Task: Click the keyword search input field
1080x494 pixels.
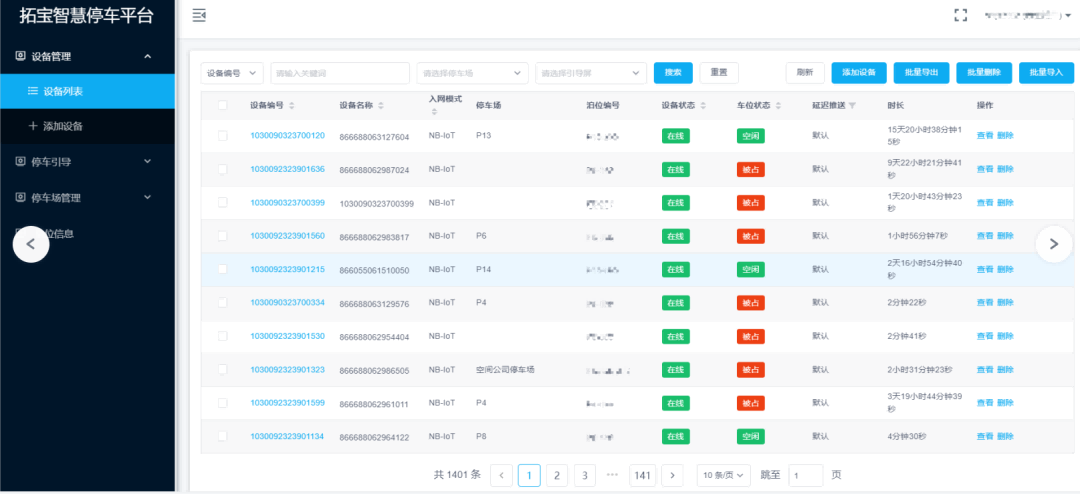Action: 340,73
